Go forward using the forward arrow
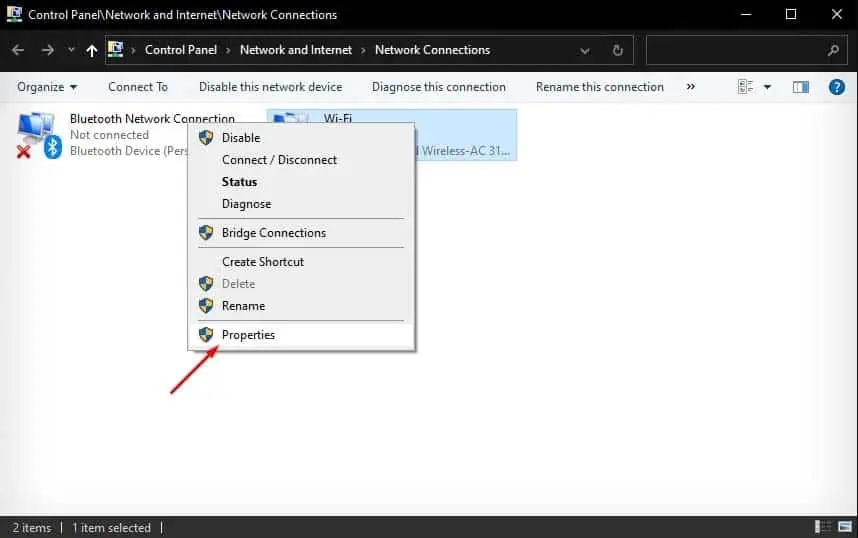The width and height of the screenshot is (858, 538). point(48,50)
